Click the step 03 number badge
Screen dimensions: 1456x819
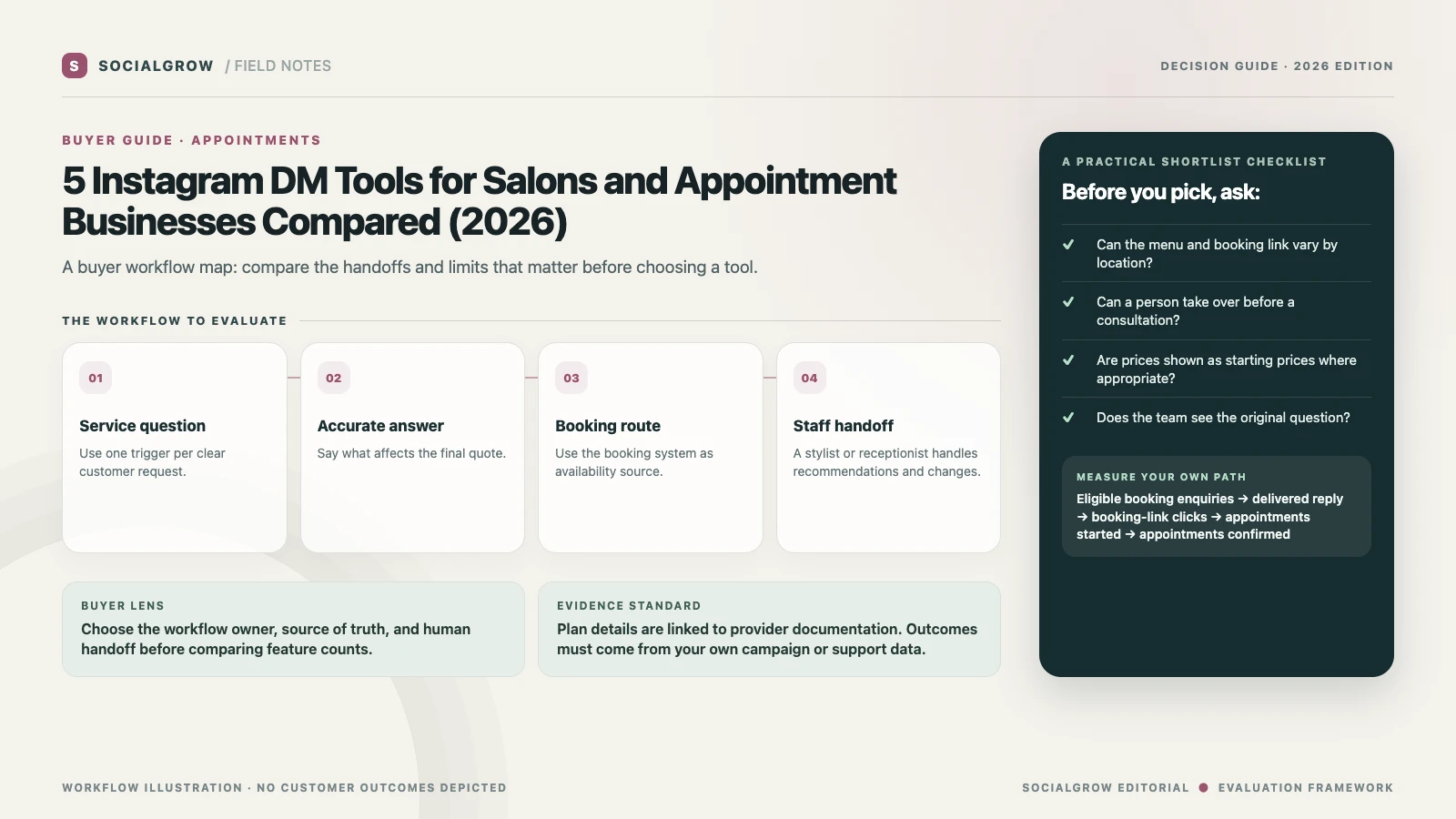571,378
